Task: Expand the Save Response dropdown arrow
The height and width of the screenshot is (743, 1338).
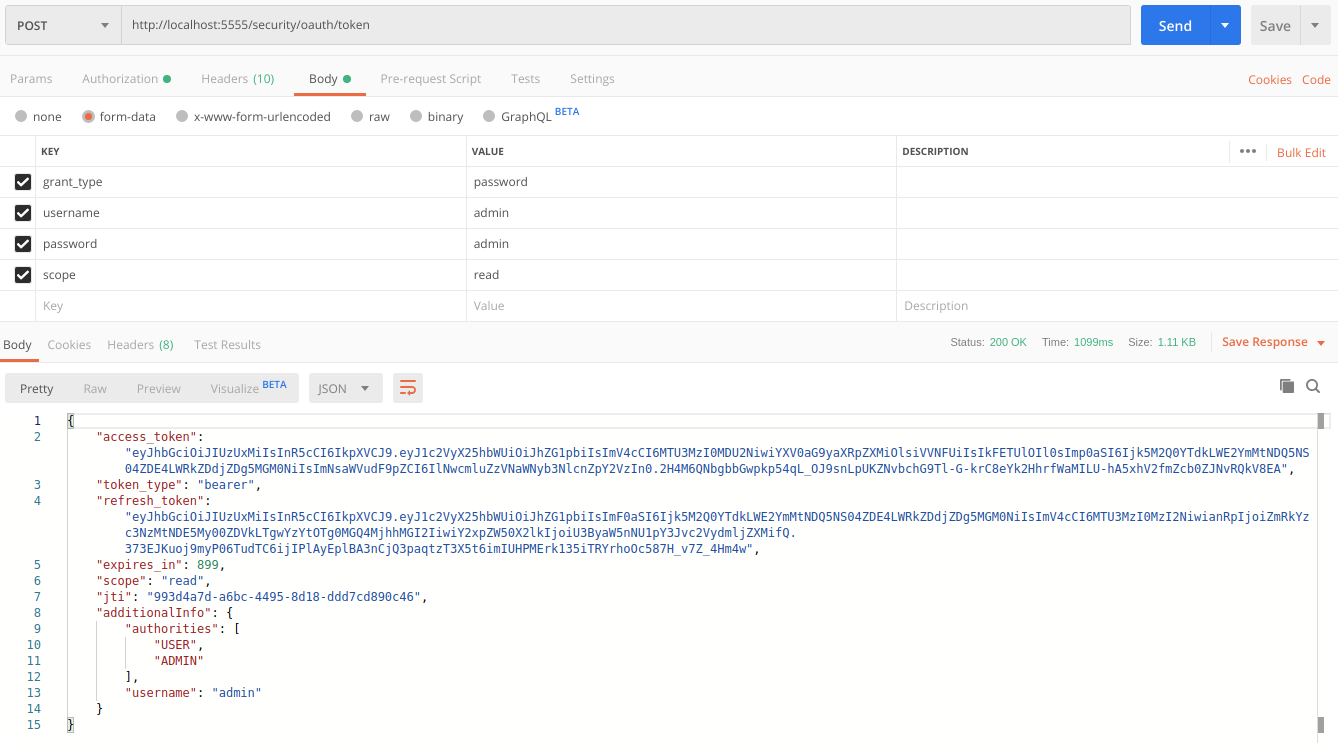Action: (x=1321, y=343)
